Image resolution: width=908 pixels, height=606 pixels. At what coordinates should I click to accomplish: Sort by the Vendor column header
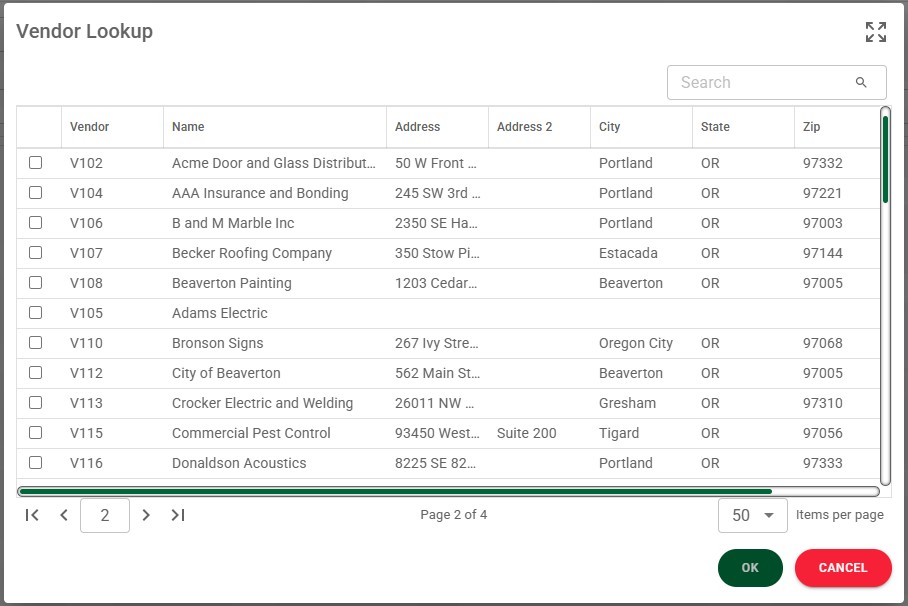(x=90, y=127)
